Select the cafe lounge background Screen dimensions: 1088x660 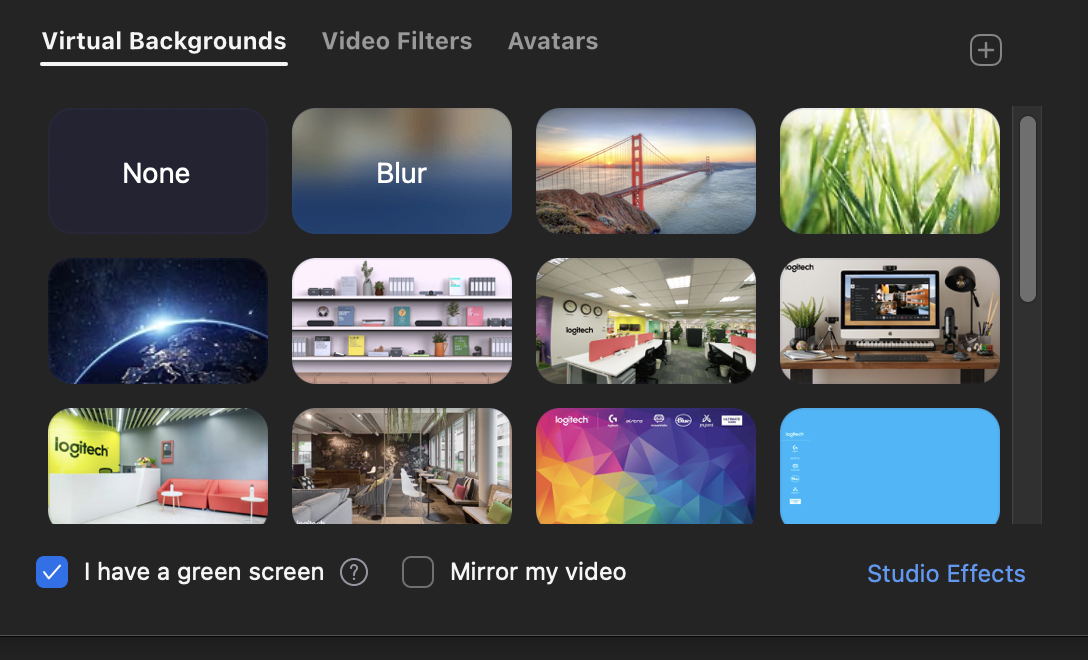pyautogui.click(x=402, y=466)
